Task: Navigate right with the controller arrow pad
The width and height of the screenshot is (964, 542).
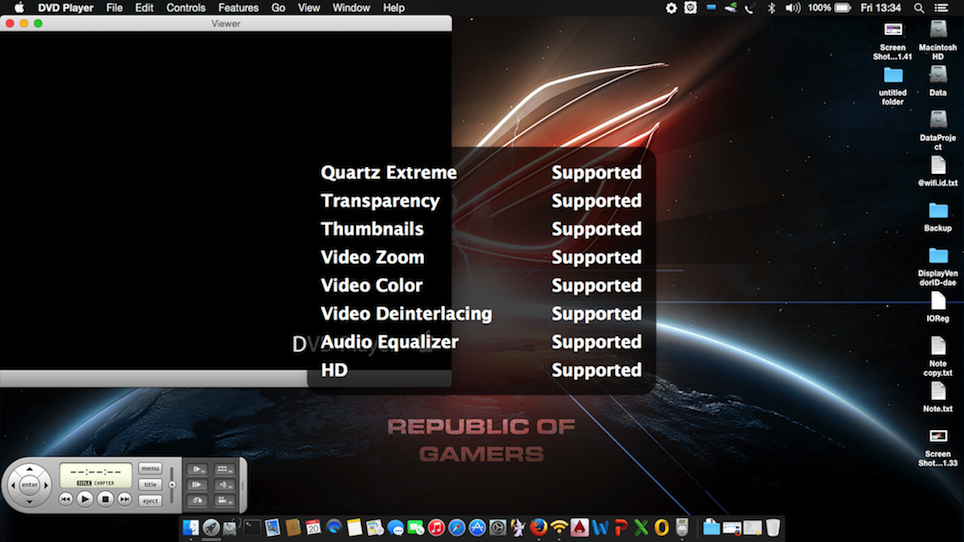Action: point(46,485)
